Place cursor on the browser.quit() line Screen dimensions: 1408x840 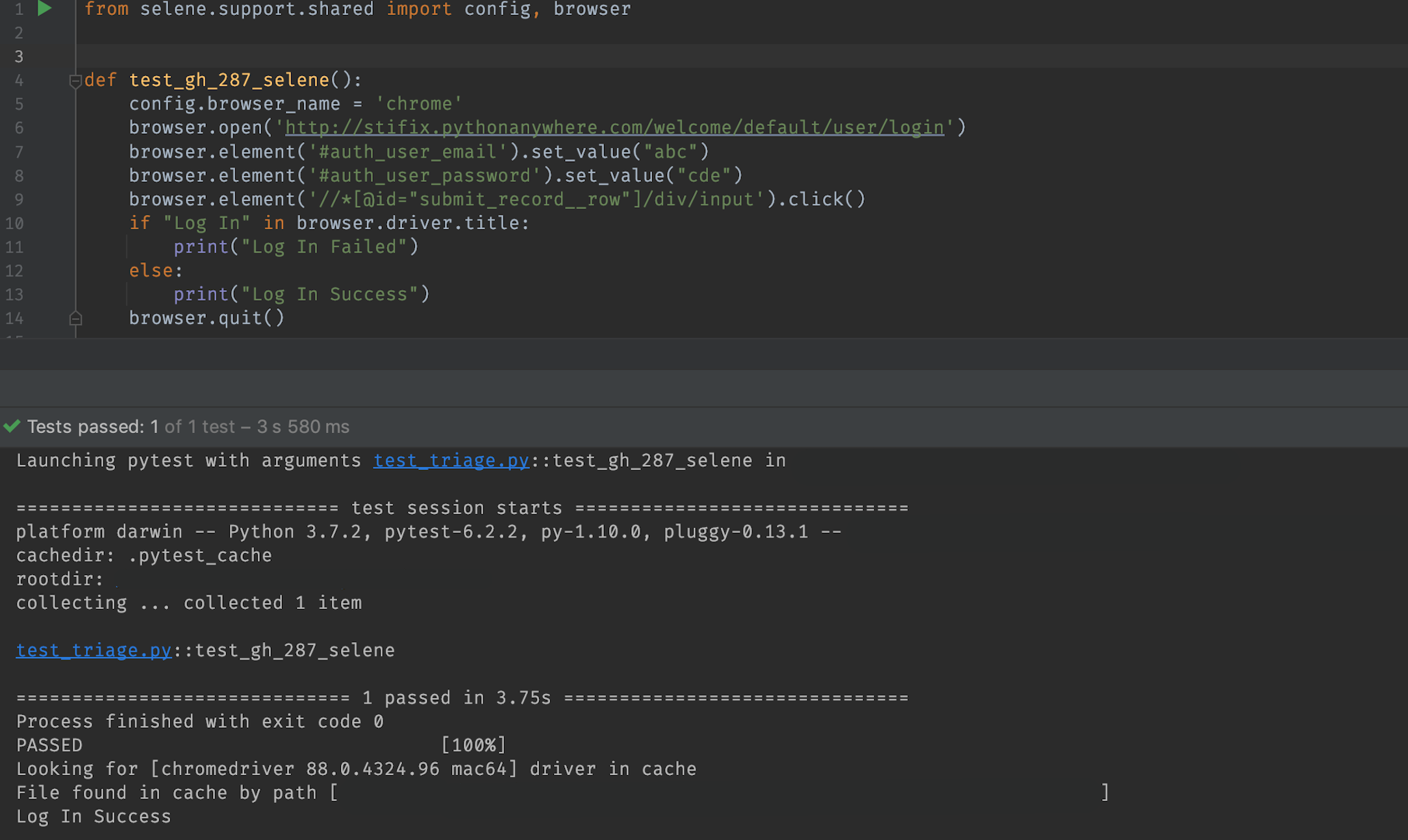click(x=207, y=317)
